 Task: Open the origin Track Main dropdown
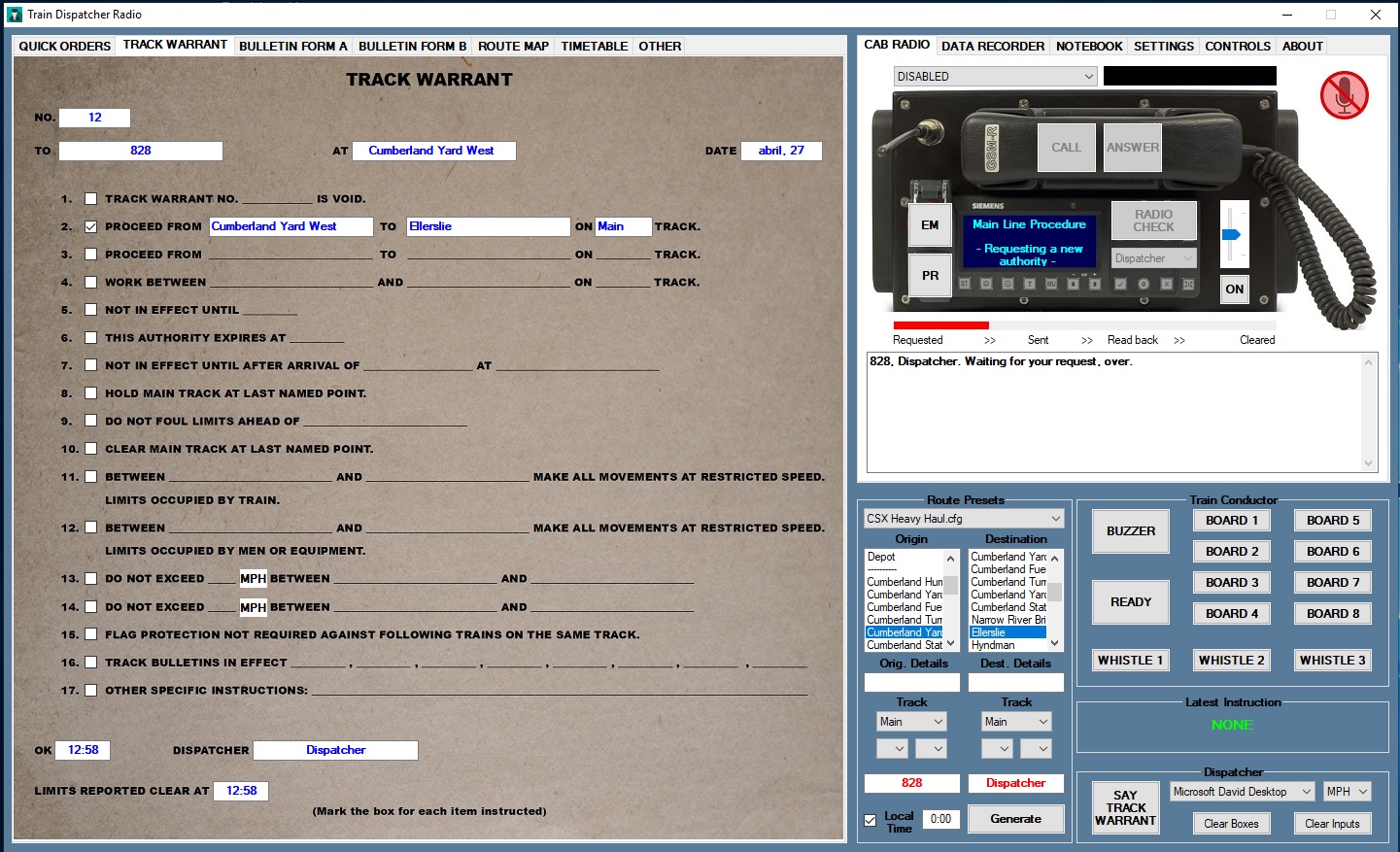911,722
